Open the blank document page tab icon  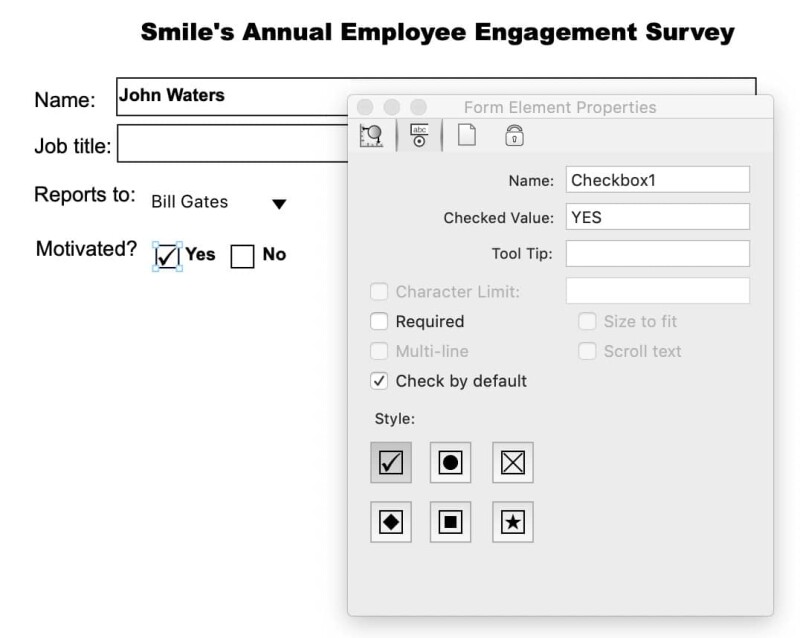(467, 135)
